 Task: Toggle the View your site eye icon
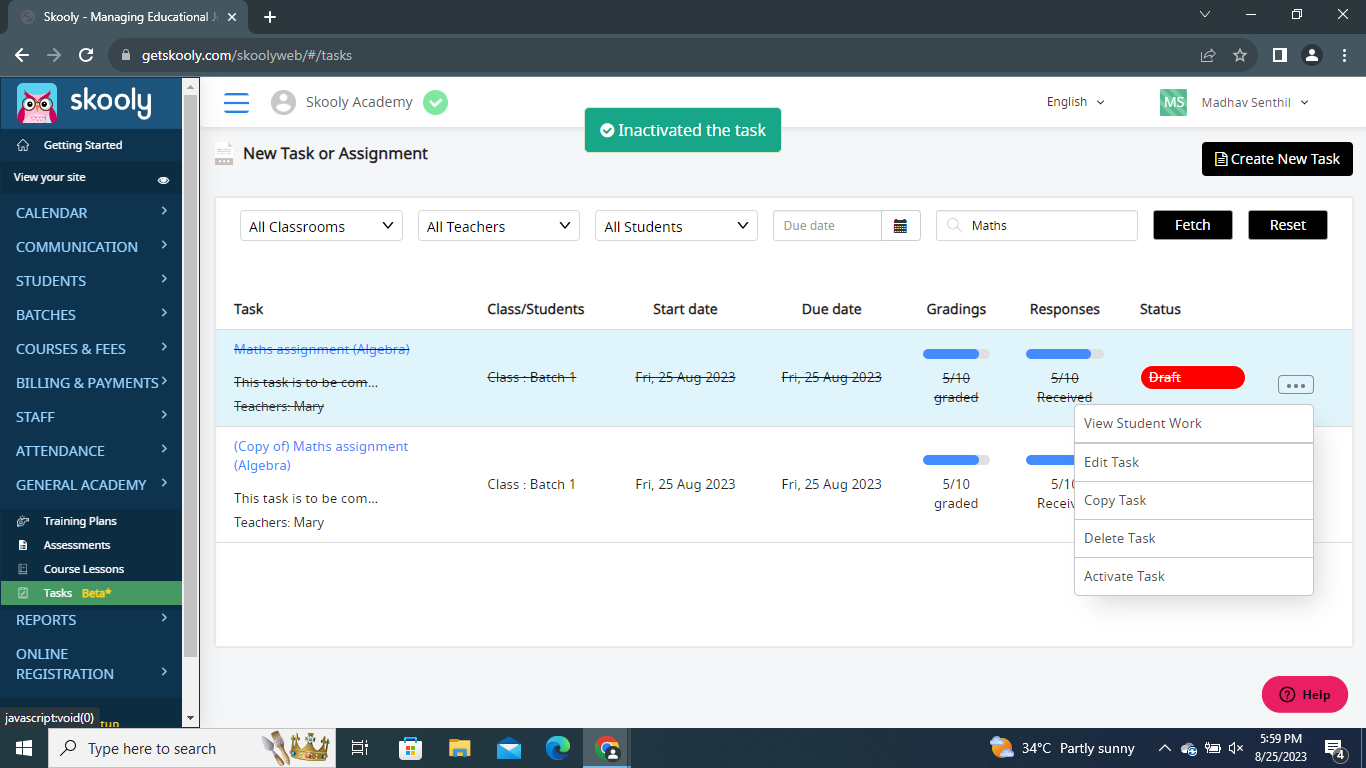[x=163, y=180]
